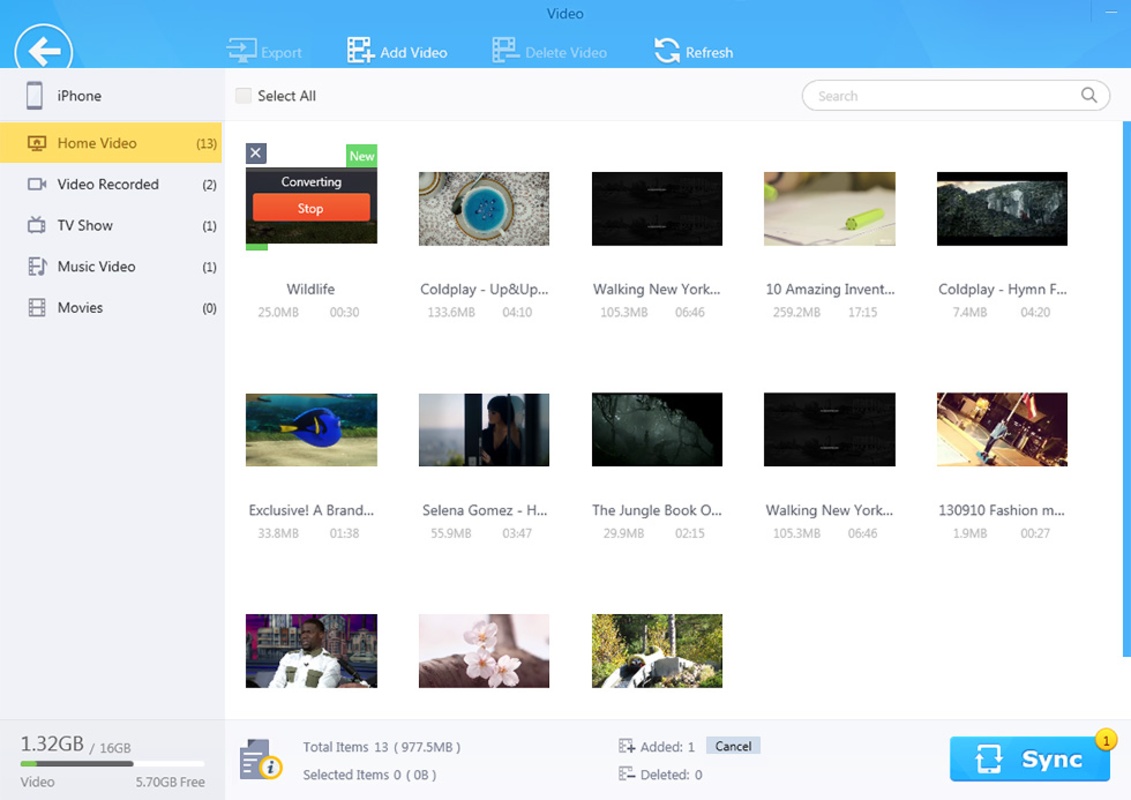1131x800 pixels.
Task: Select the Movies category
Action: click(80, 307)
